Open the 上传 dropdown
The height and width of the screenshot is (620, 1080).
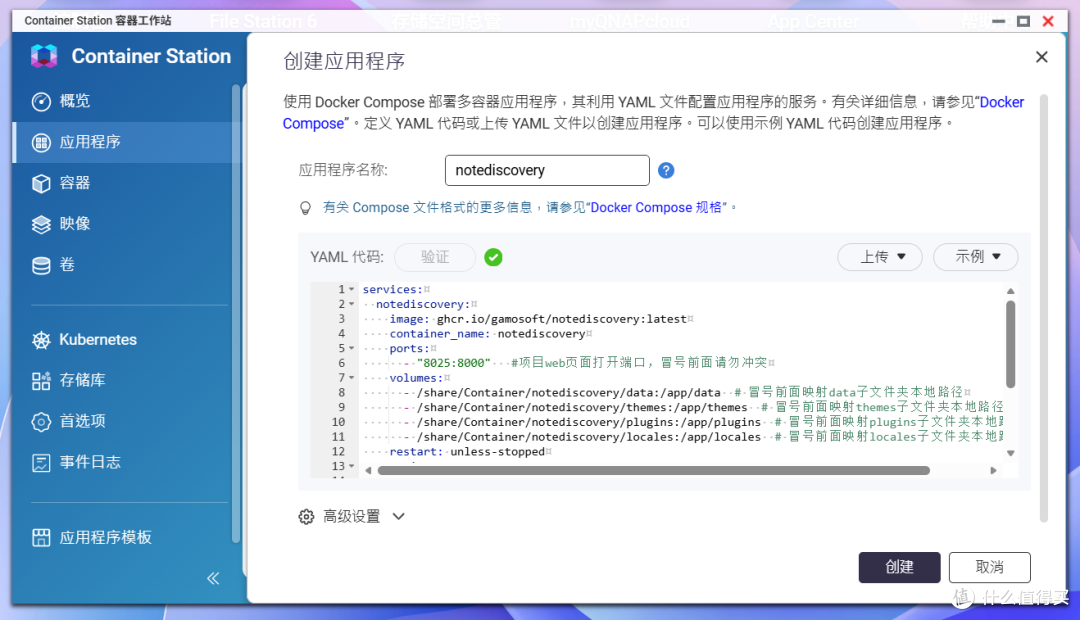[x=880, y=257]
